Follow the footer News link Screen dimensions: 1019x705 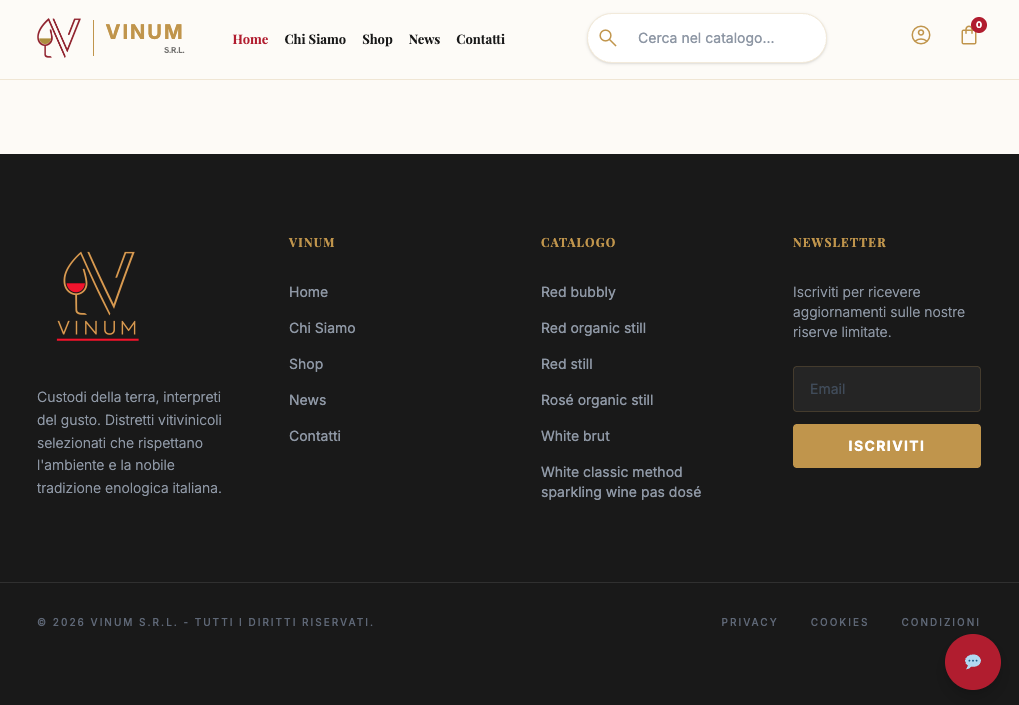pos(307,400)
